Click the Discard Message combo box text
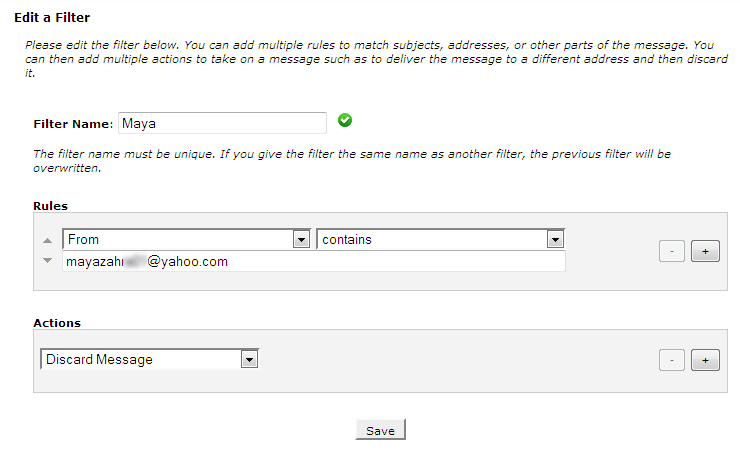Screen dimensions: 740x463 99,360
